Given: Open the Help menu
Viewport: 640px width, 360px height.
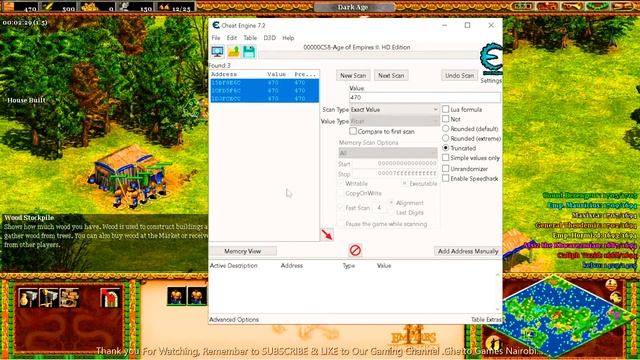Looking at the screenshot, I should (288, 38).
